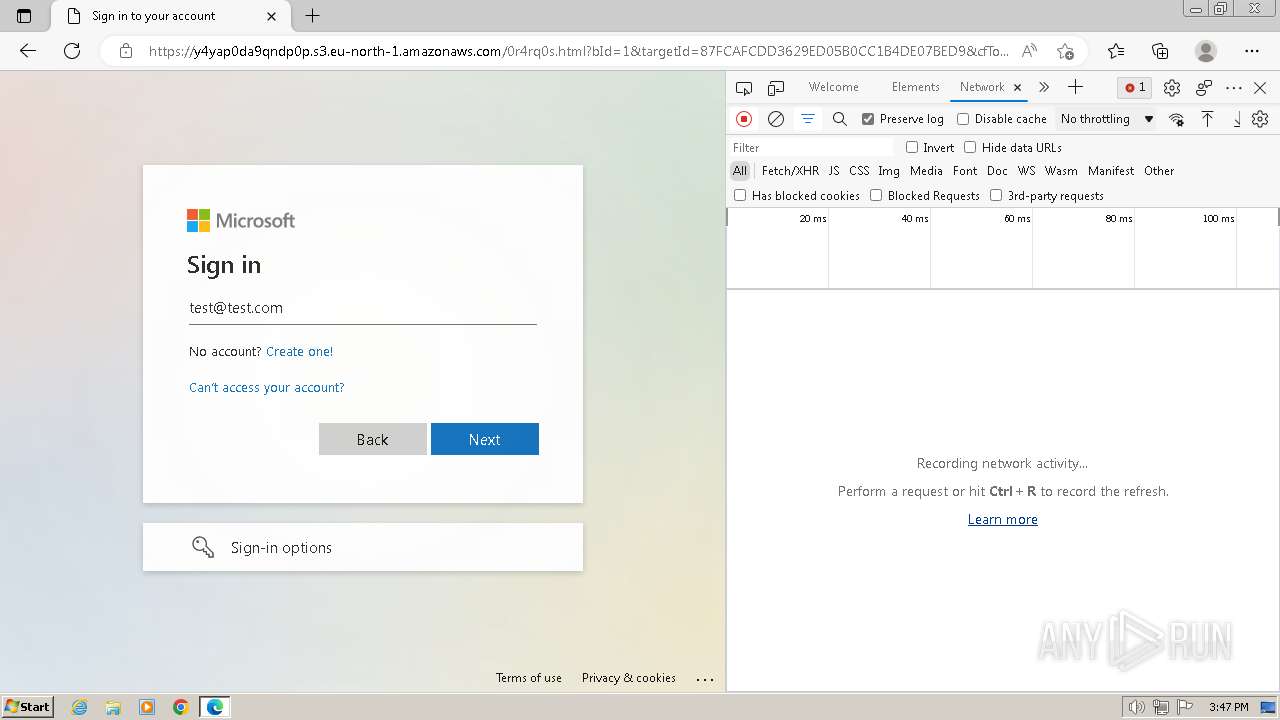Open a new browser tab
1280x720 pixels.
pos(312,16)
